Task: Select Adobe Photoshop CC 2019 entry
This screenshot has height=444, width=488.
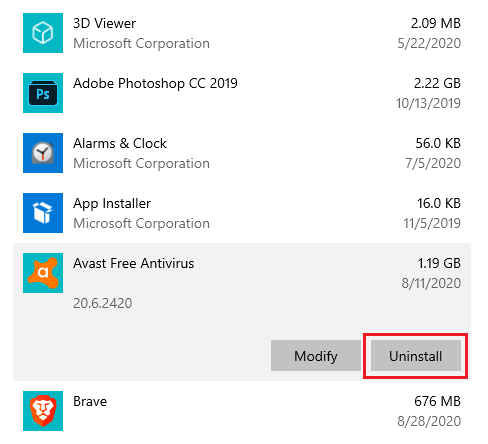Action: pos(155,83)
